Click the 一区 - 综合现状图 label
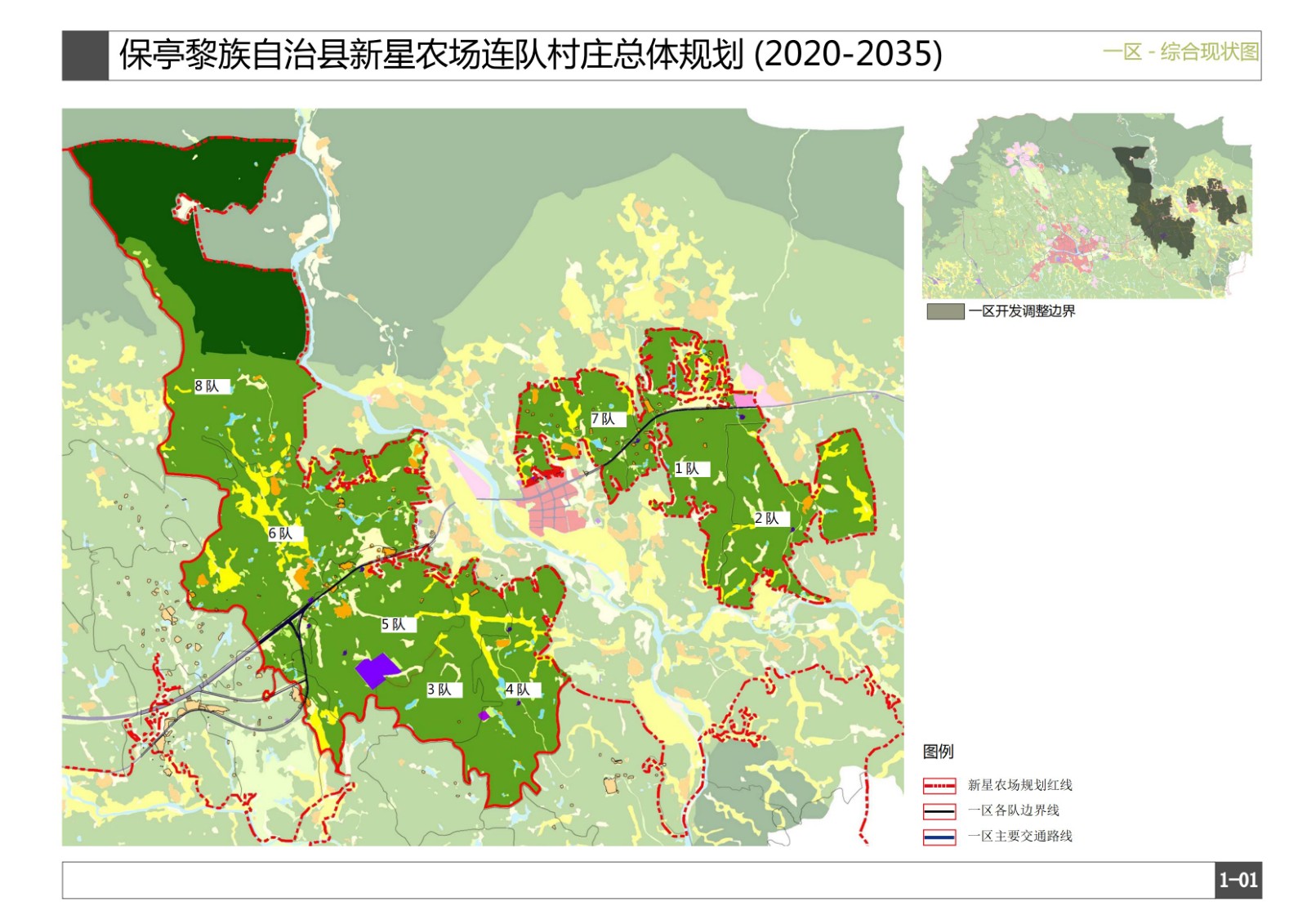 pyautogui.click(x=1180, y=51)
